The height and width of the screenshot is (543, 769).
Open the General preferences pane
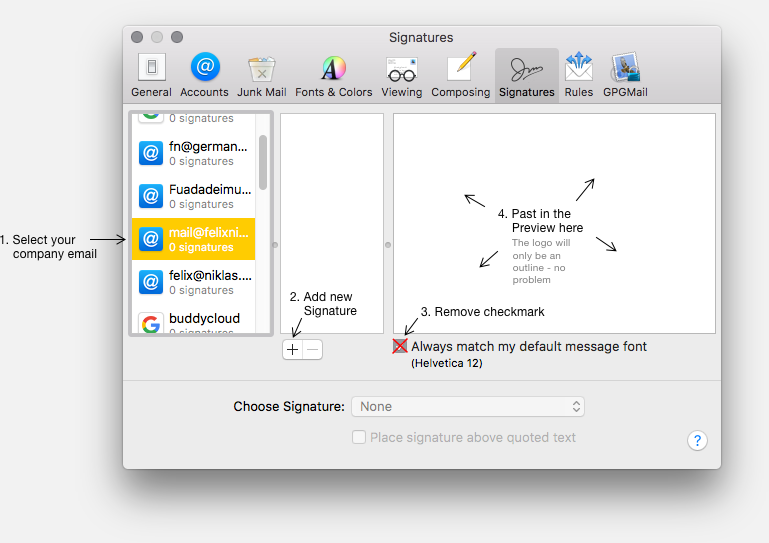point(151,75)
